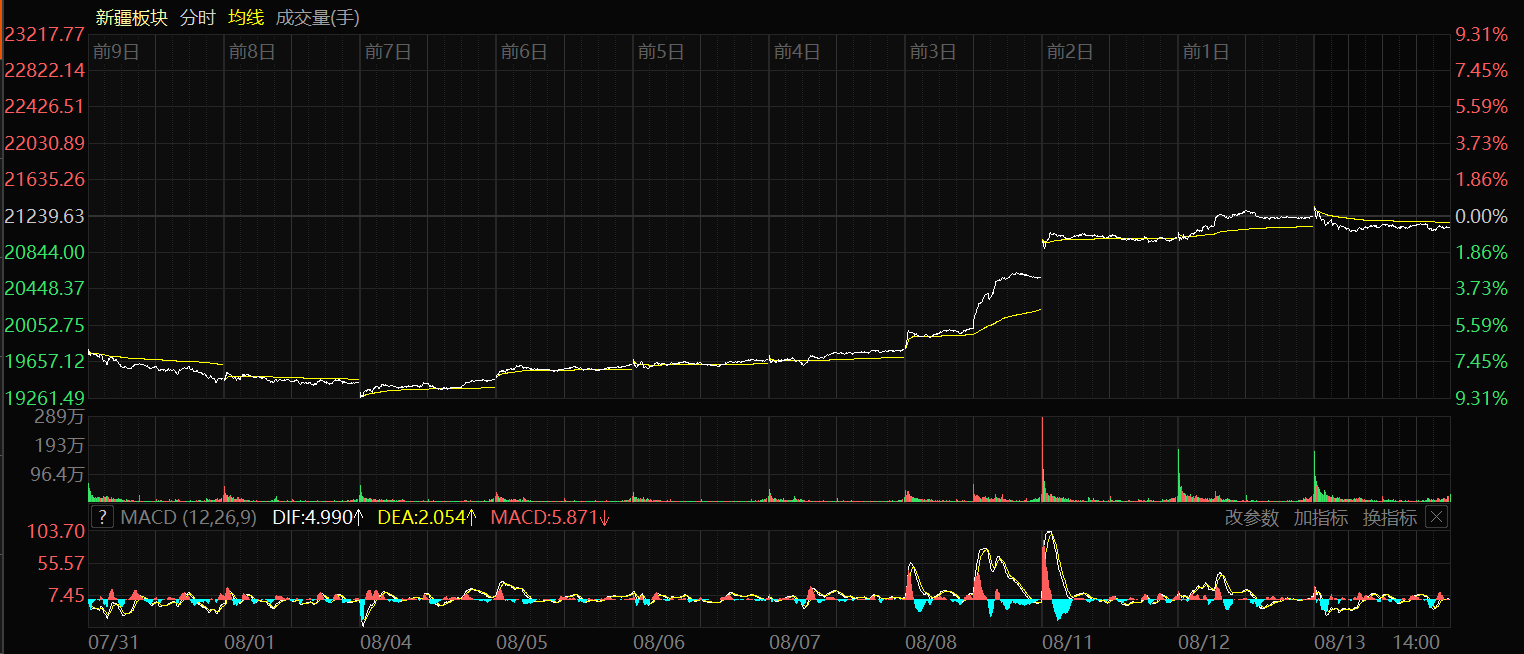This screenshot has height=654, width=1524.
Task: Click 加指标 to add an indicator
Action: point(1320,517)
